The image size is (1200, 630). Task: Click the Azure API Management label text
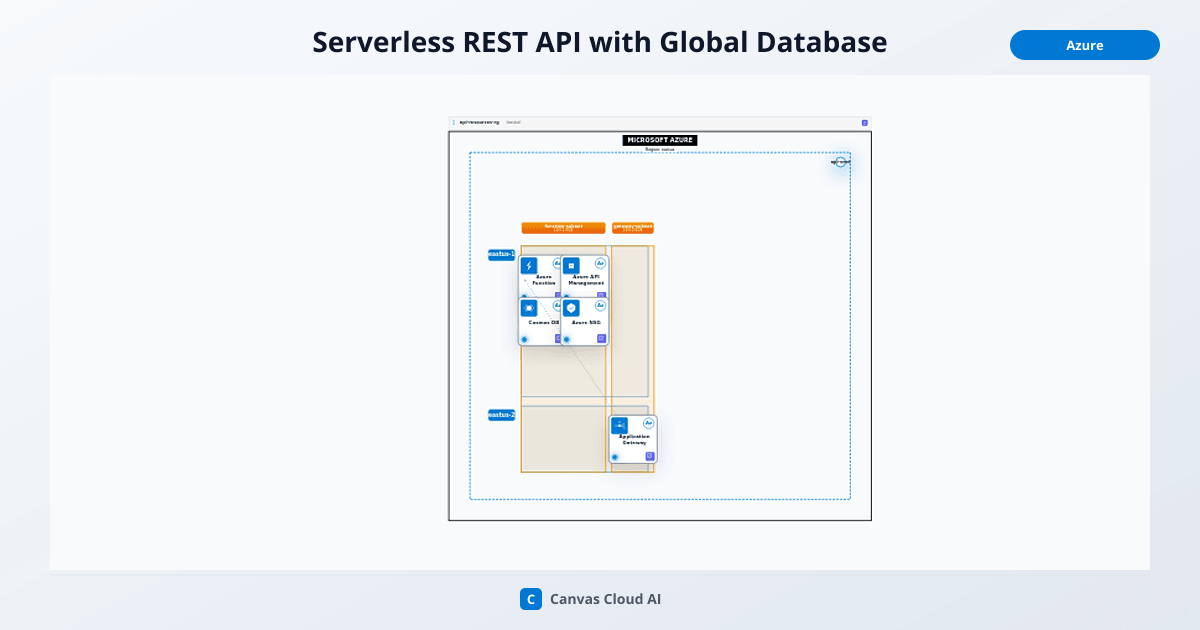point(586,280)
